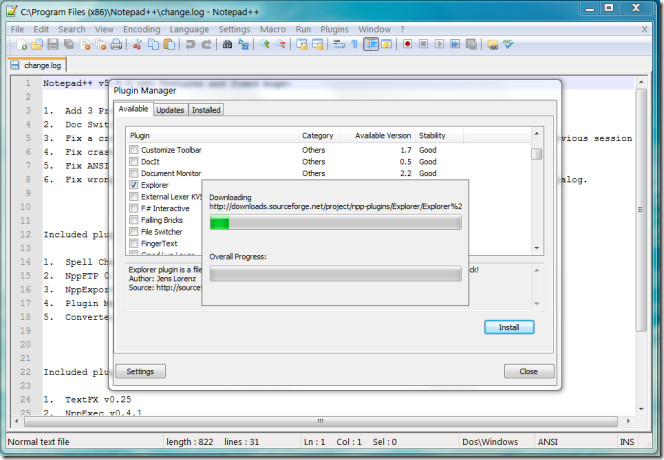Print the document with the printer icon

pos(116,44)
